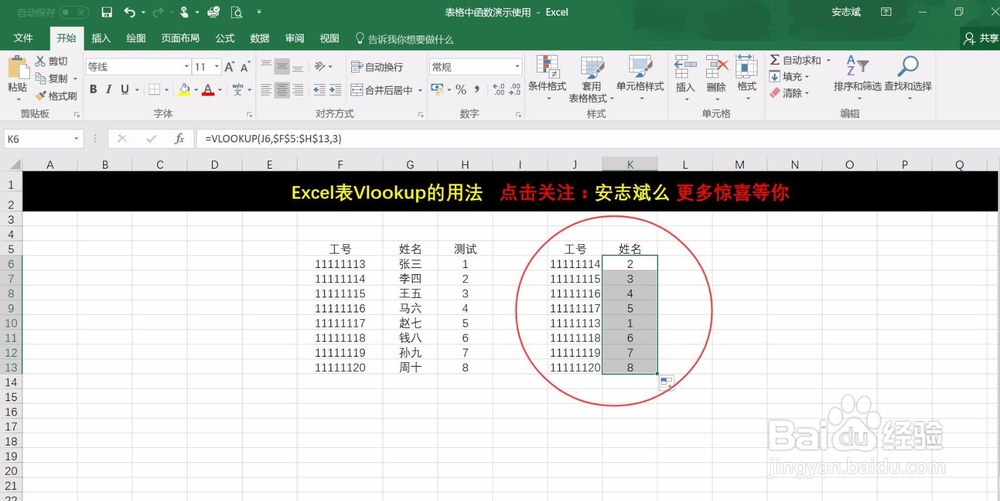Decrease font size with the smaller A icon
This screenshot has width=1000, height=501.
pyautogui.click(x=245, y=66)
